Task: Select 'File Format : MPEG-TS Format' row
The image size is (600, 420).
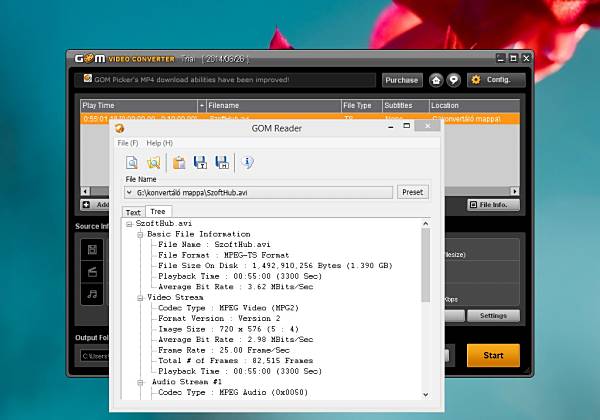Action: 223,255
